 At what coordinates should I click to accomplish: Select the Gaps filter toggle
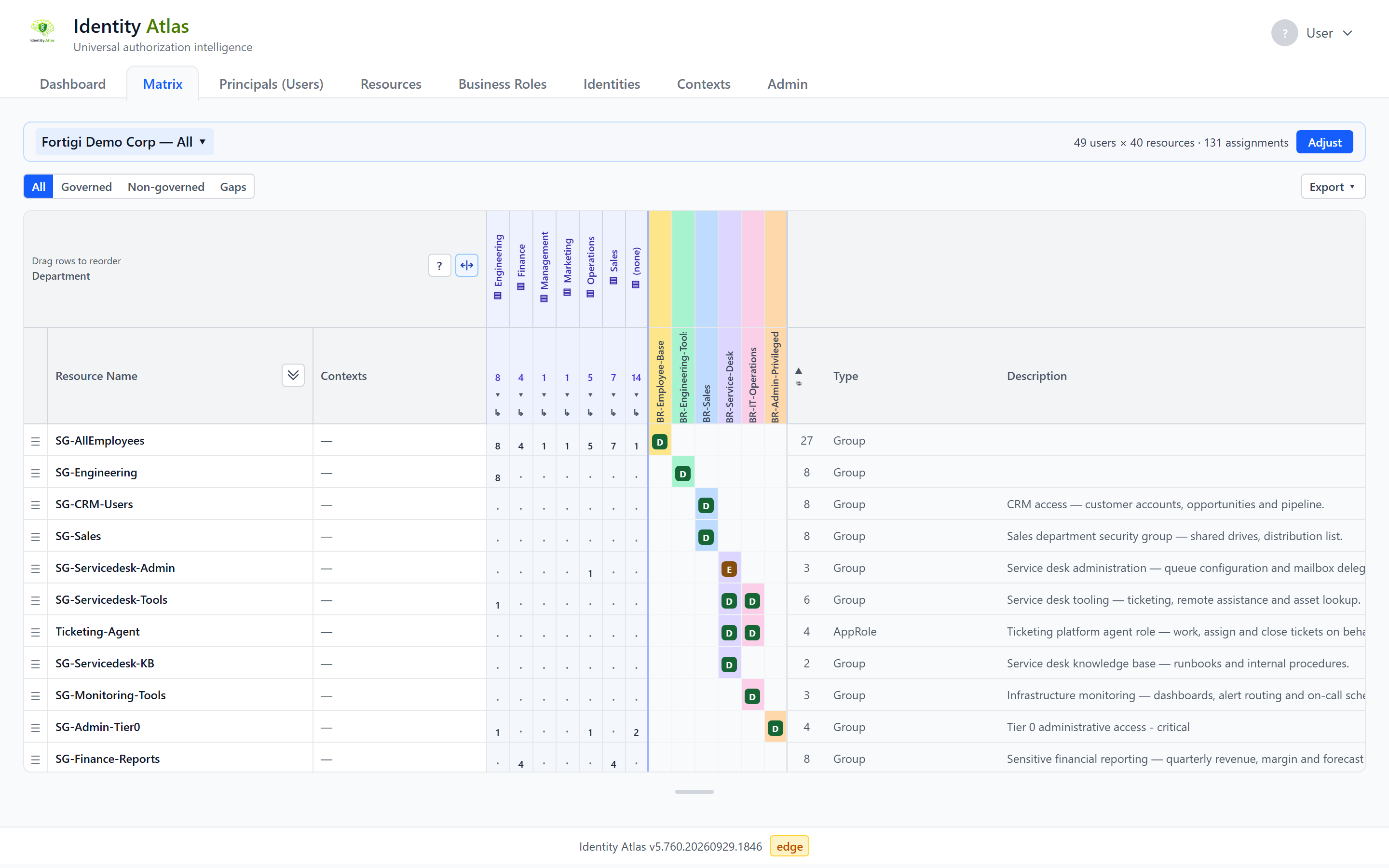point(233,187)
